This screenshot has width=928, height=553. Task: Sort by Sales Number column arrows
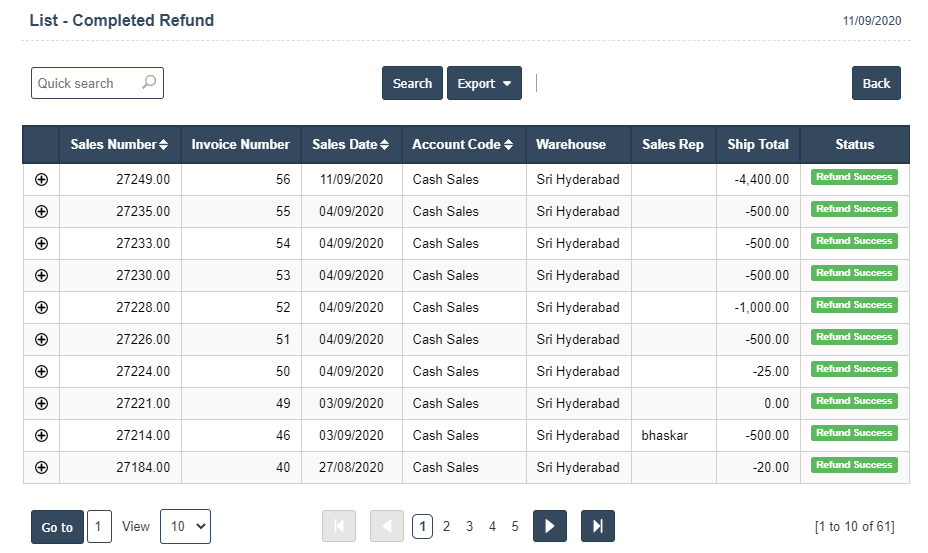164,145
